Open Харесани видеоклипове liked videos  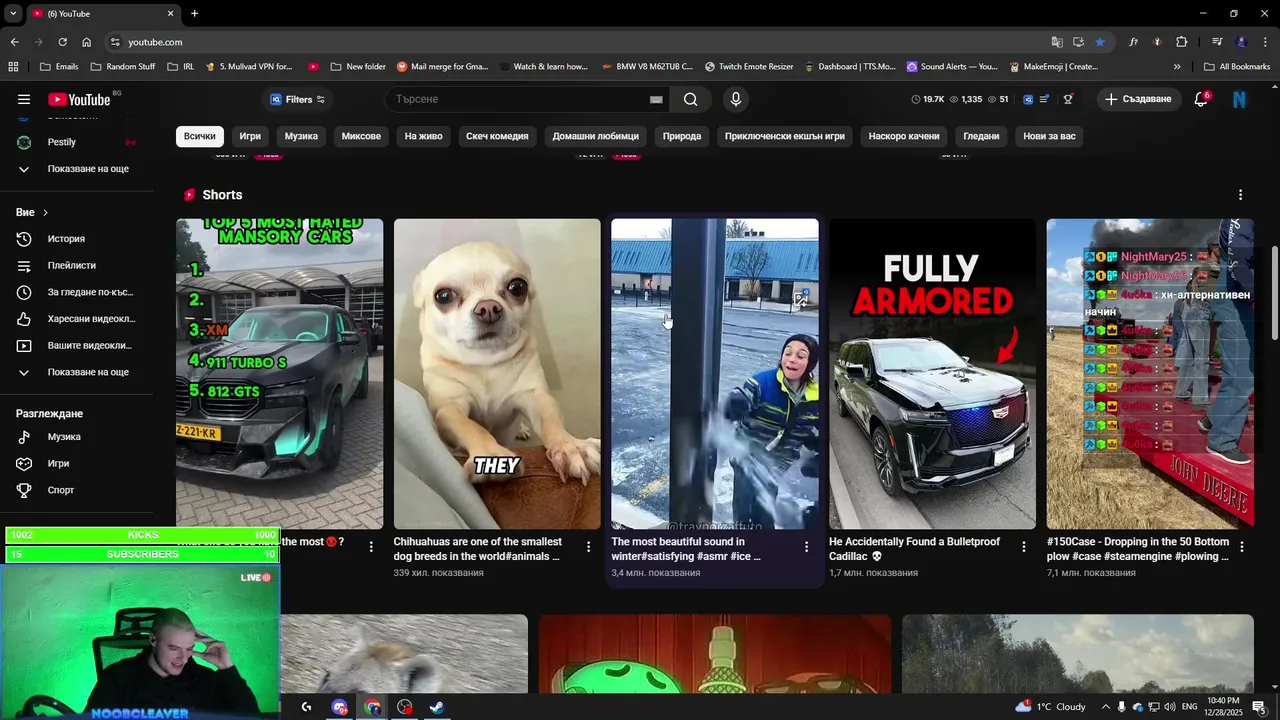[78, 319]
